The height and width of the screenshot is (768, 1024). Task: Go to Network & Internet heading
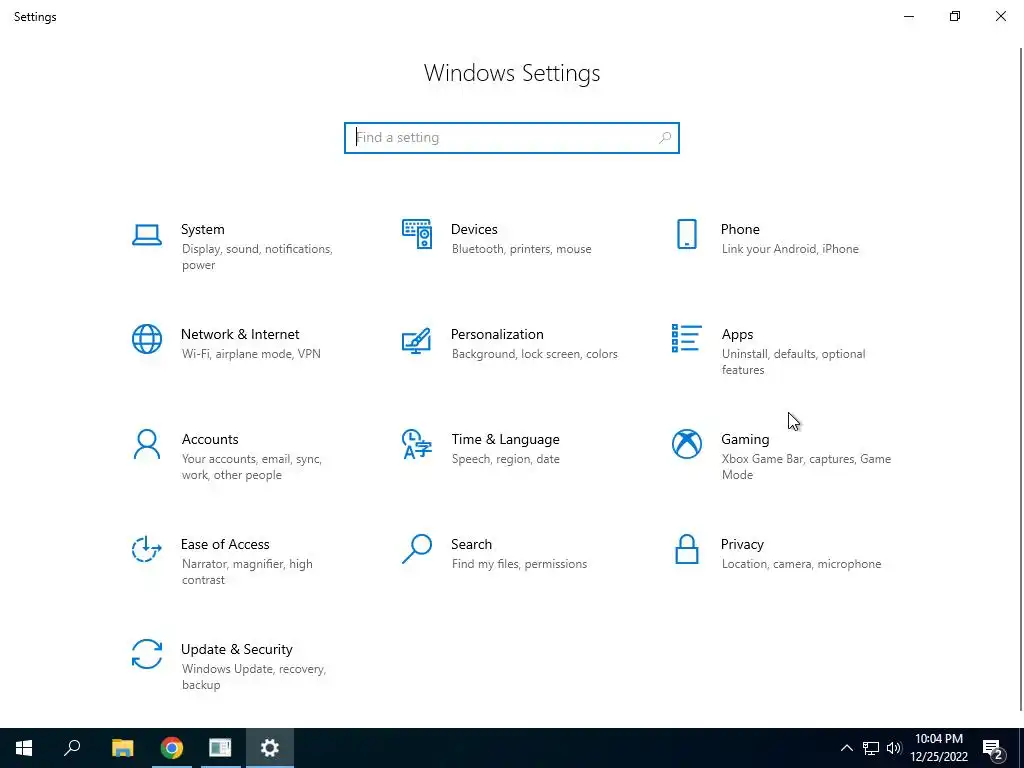click(x=240, y=334)
